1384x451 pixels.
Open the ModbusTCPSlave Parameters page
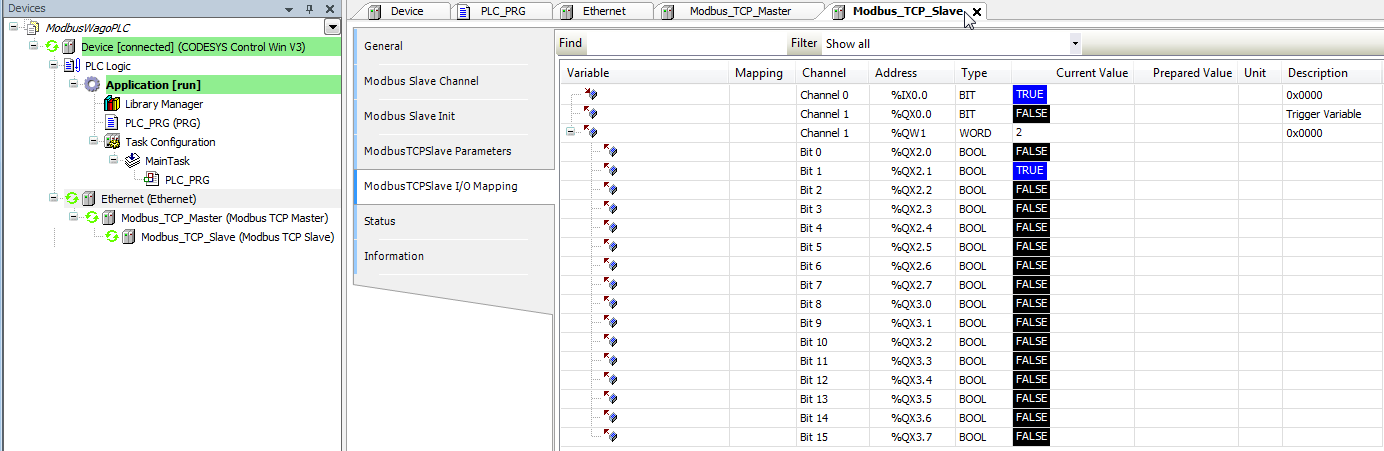437,151
